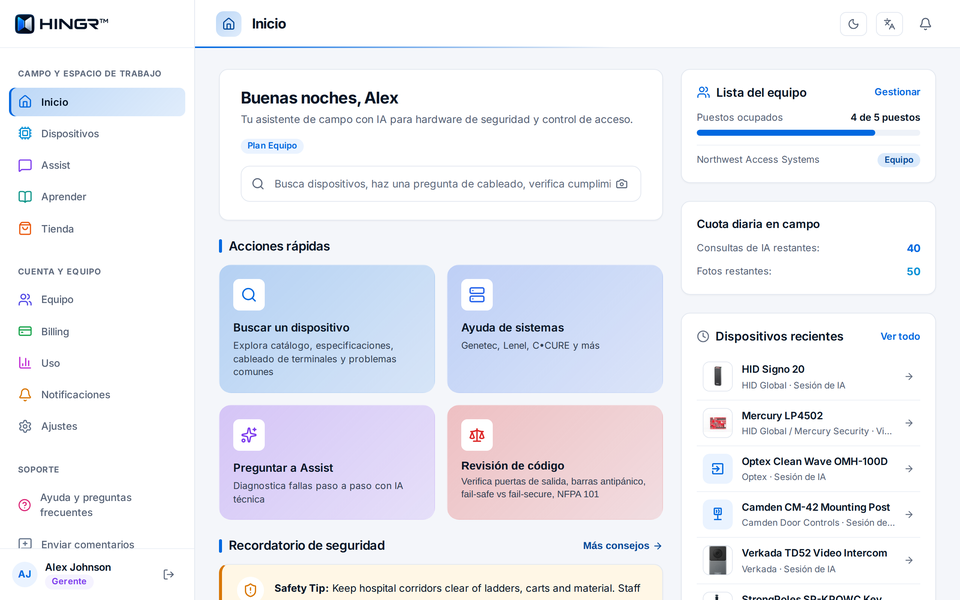The height and width of the screenshot is (600, 960).
Task: Click the Fotos restantes value 50
Action: pos(913,271)
